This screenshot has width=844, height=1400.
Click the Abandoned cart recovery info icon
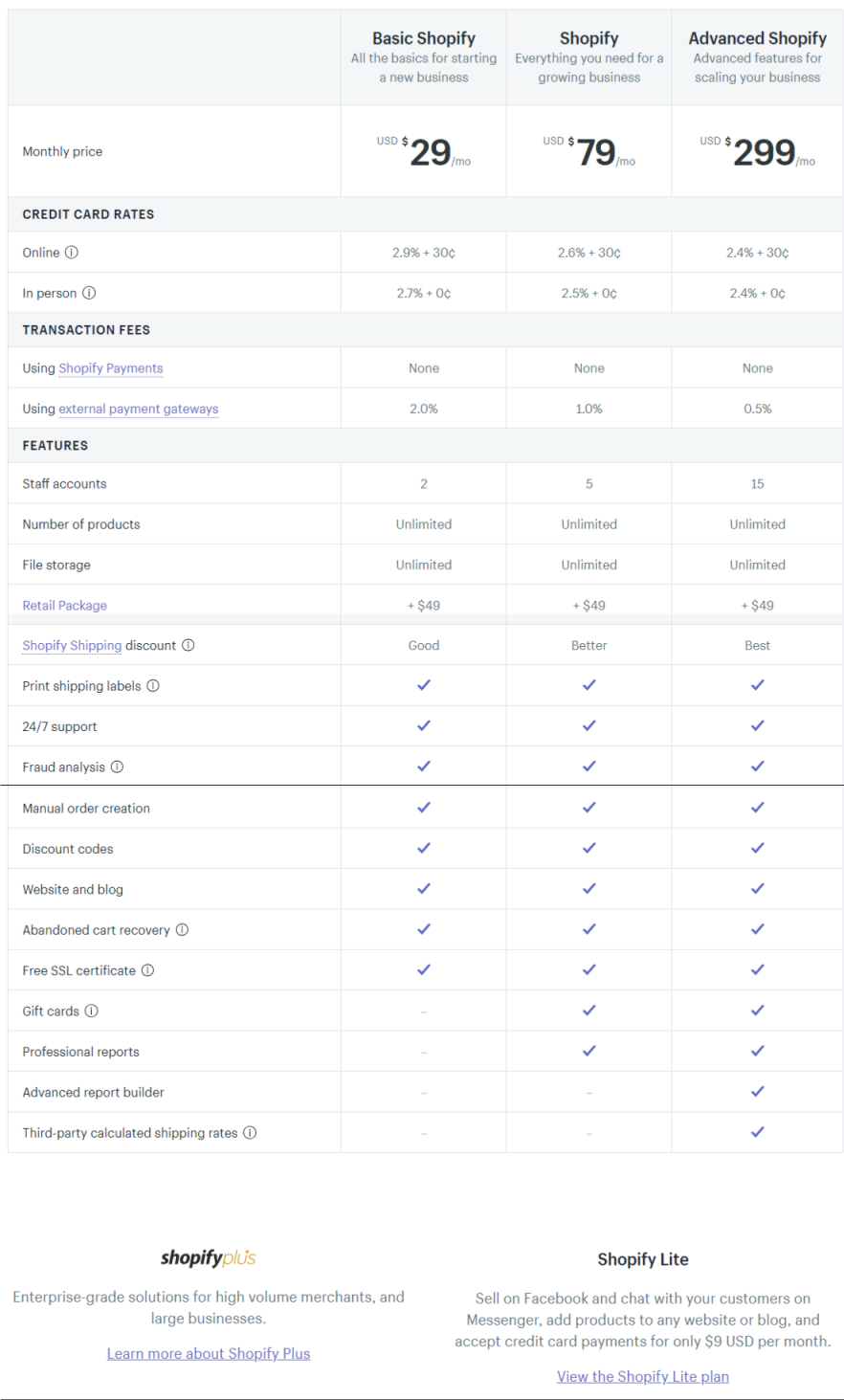(x=182, y=930)
